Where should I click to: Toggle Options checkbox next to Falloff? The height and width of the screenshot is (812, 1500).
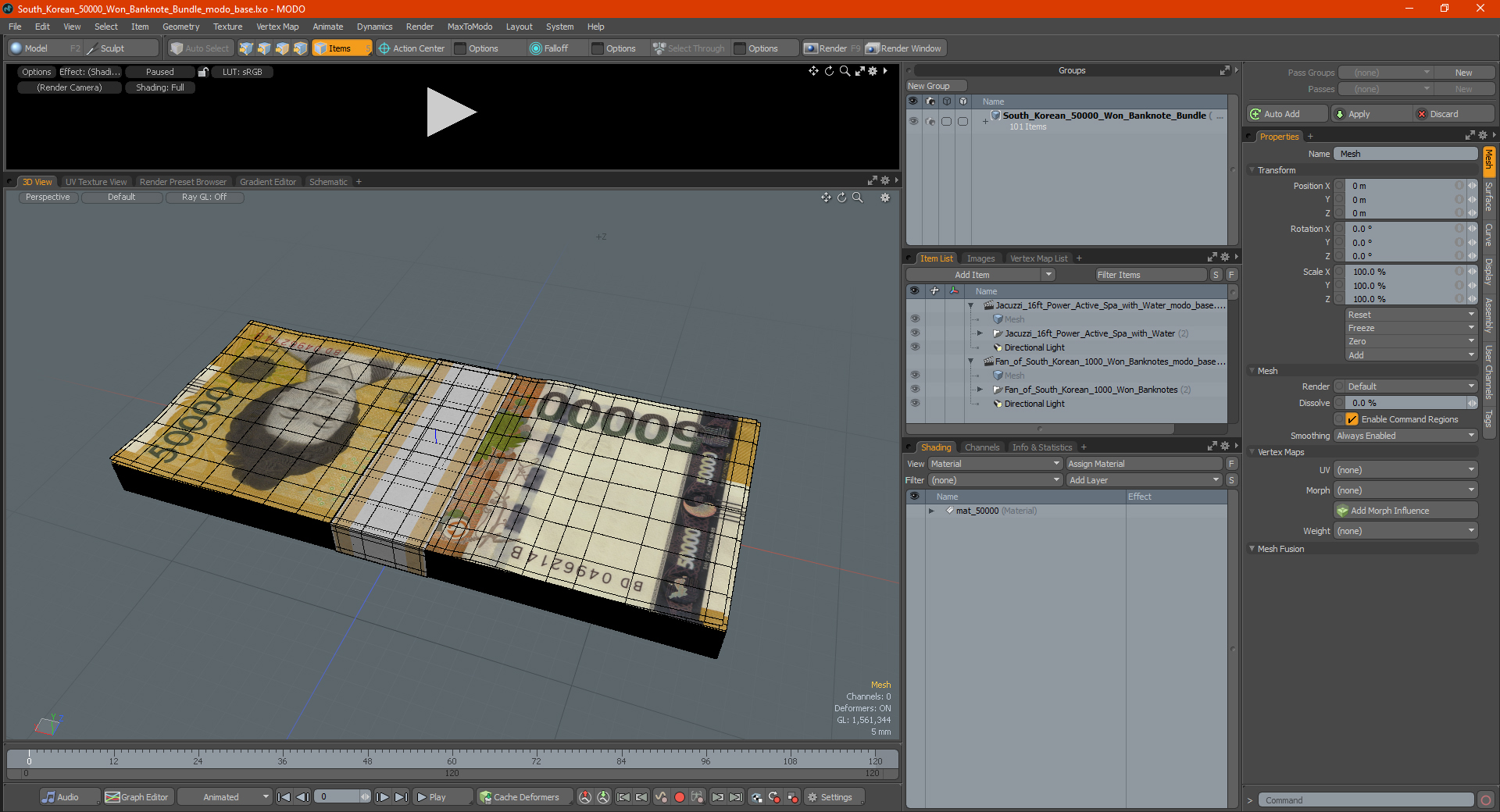[x=598, y=48]
